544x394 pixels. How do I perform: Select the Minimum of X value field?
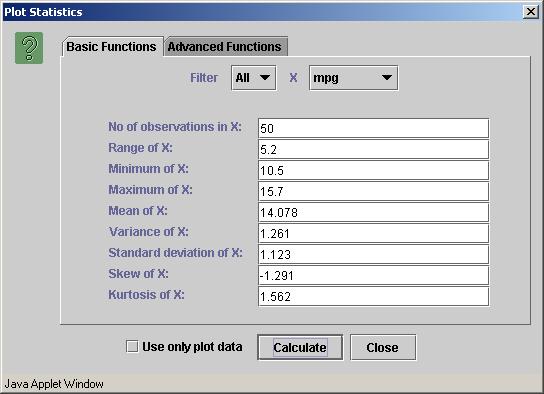coord(374,170)
